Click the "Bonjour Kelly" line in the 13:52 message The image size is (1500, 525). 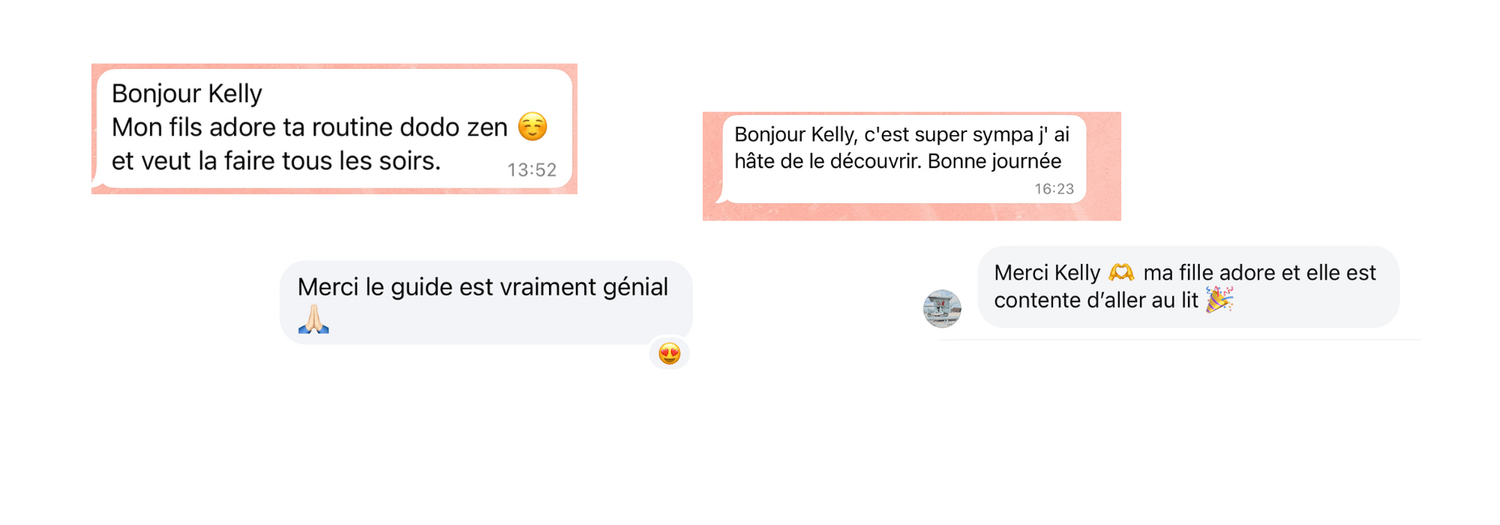point(187,94)
